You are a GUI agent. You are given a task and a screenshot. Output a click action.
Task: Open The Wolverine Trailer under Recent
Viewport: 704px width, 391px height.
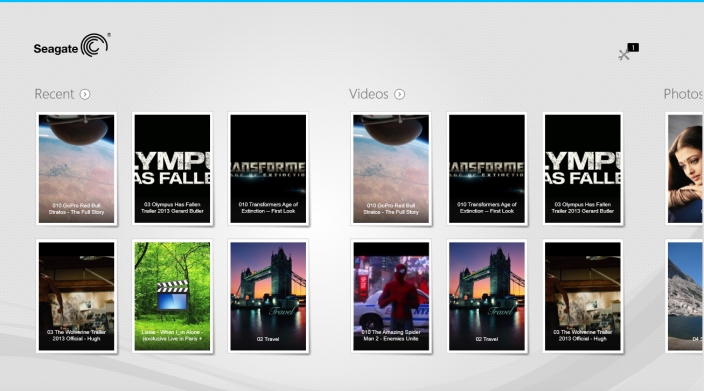pos(77,296)
